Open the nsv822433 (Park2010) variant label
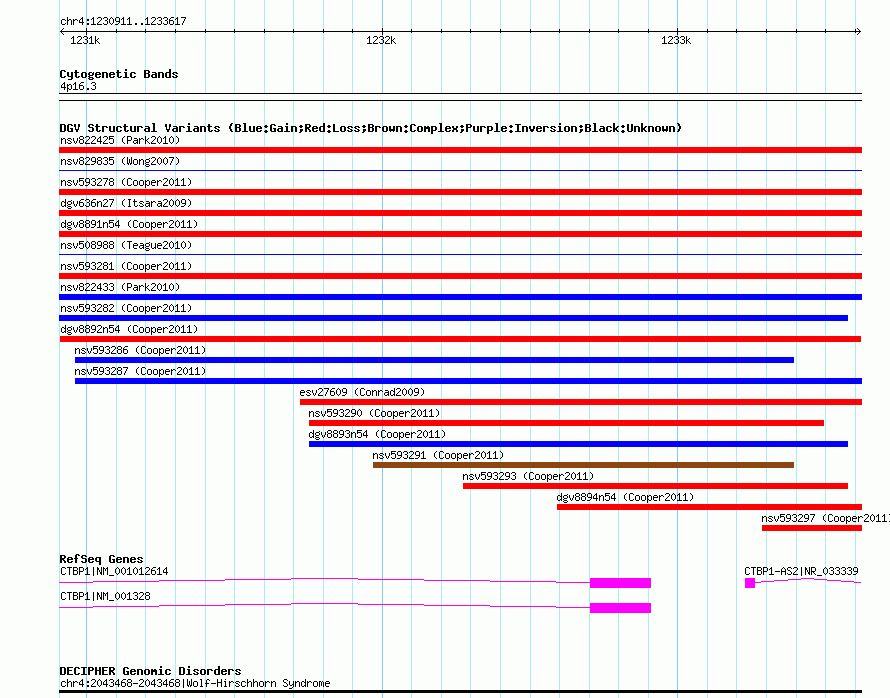This screenshot has height=698, width=890. (x=120, y=287)
